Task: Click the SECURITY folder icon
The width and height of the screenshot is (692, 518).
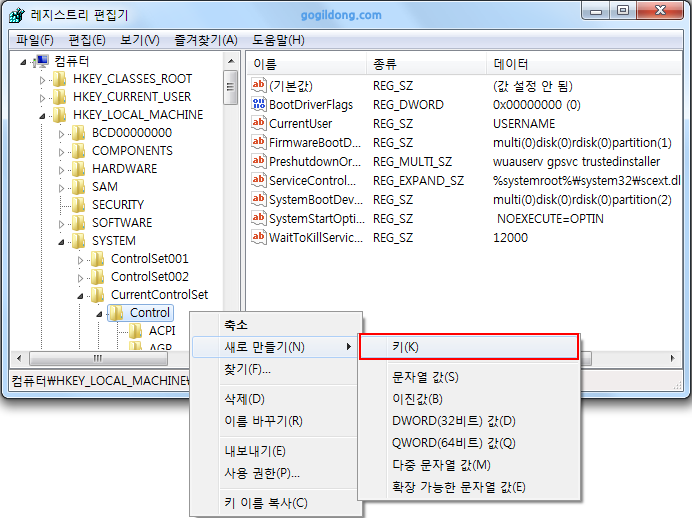Action: (79, 205)
